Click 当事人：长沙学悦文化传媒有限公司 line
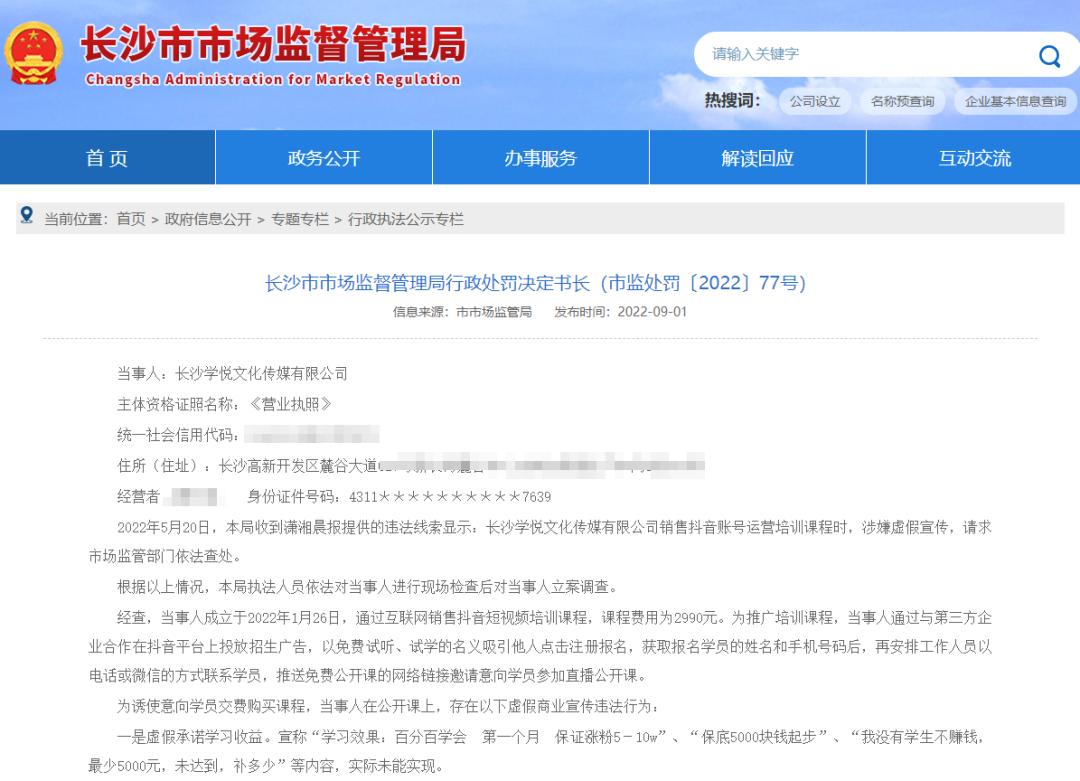This screenshot has height=781, width=1080. tap(232, 373)
